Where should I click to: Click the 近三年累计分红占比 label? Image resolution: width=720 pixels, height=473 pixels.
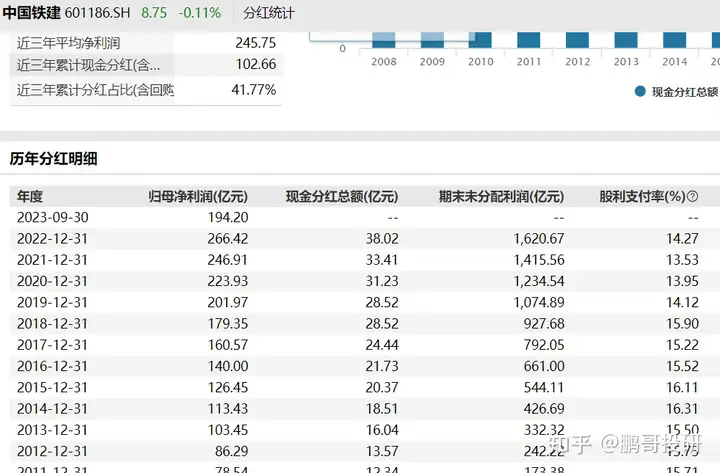click(x=95, y=90)
